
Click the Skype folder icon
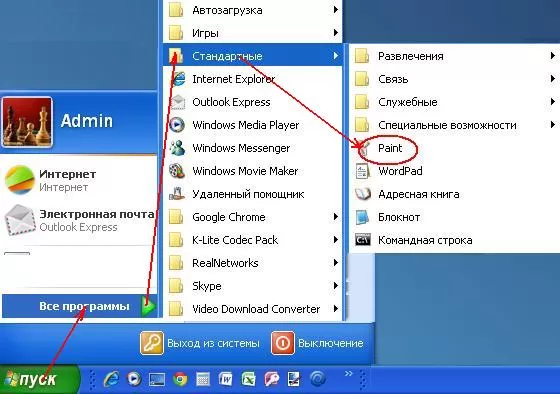point(176,286)
